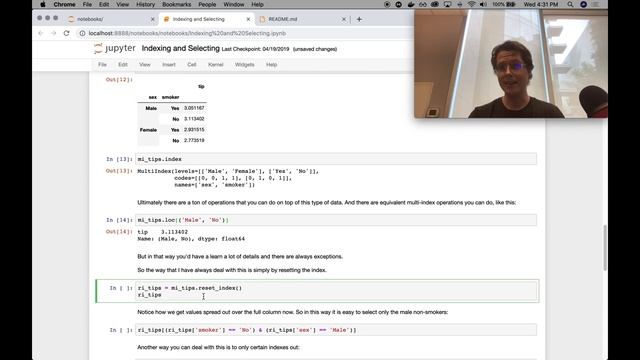The image size is (640, 360).
Task: Click the Out[13] output prompt
Action: coord(119,171)
